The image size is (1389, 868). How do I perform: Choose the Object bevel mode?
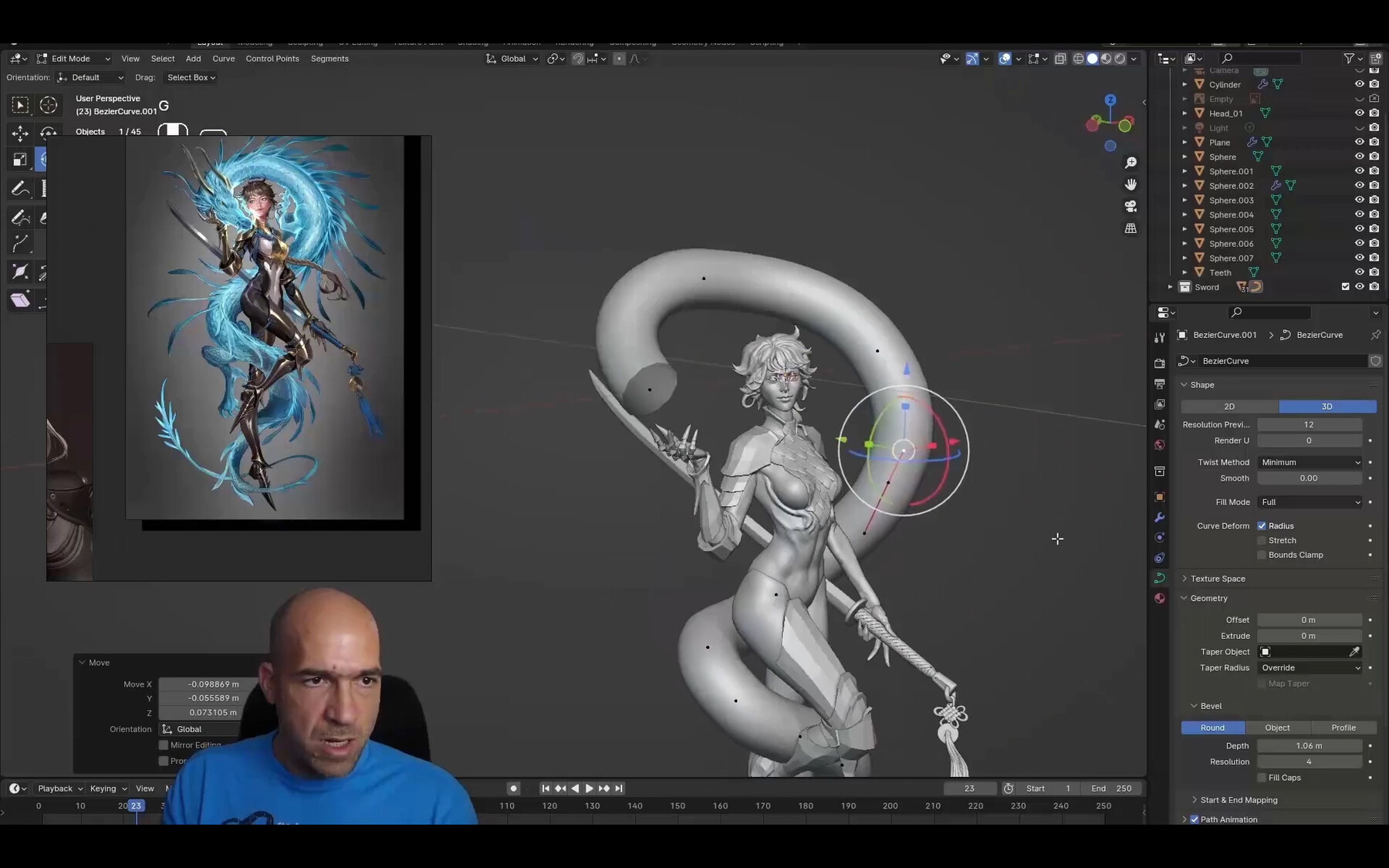(1277, 728)
